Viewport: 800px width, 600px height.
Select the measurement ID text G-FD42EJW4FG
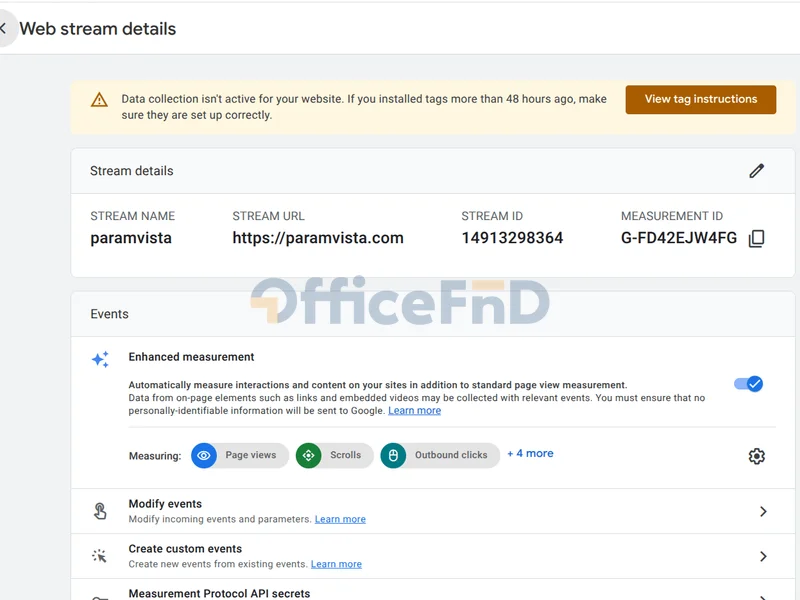click(679, 238)
